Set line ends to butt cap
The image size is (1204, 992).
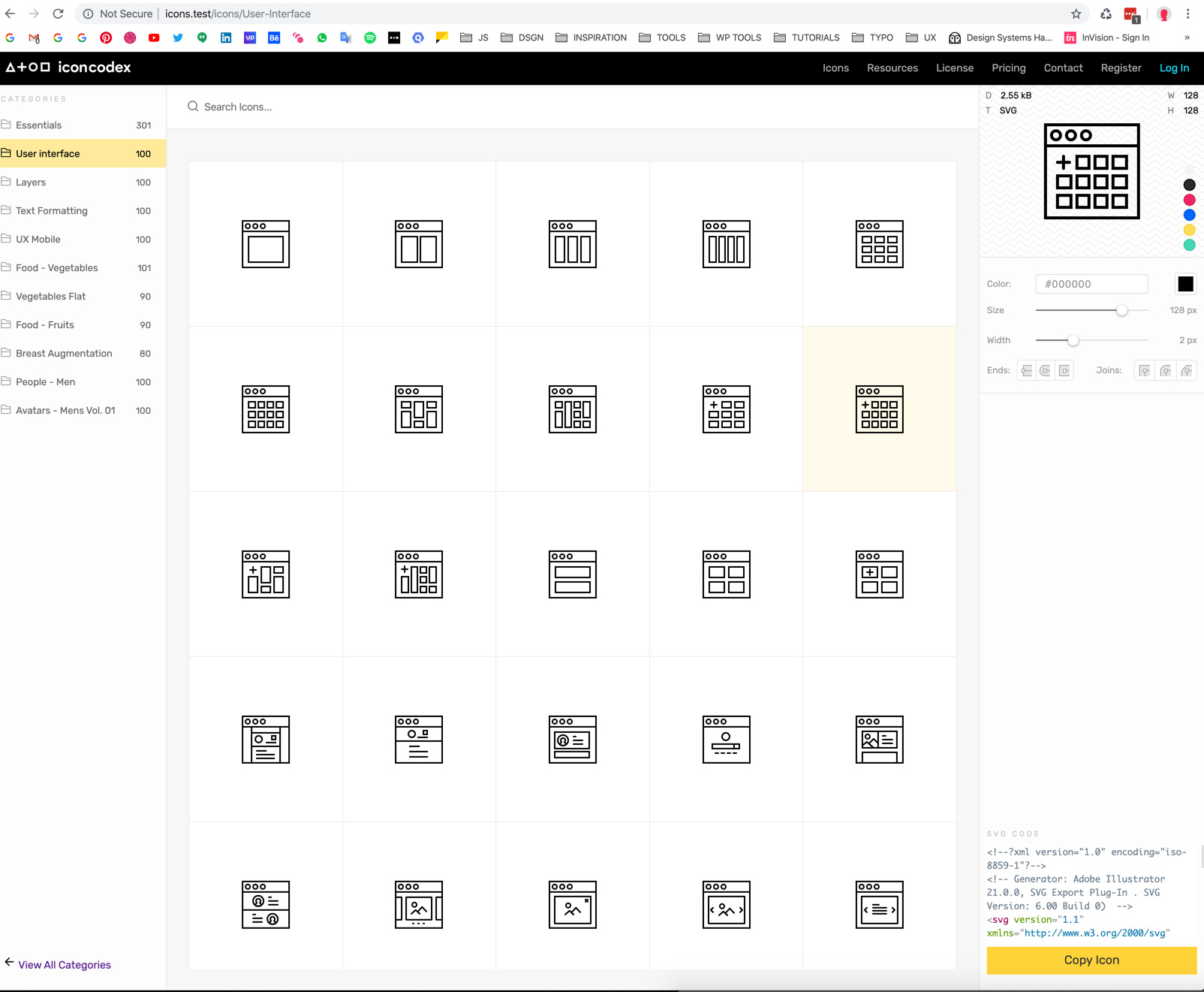coord(1026,370)
